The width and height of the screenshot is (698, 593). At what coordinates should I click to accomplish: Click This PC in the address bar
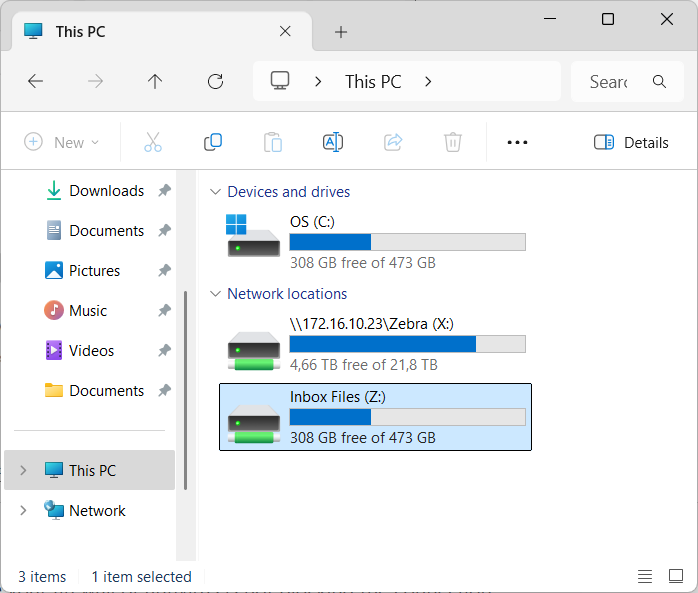coord(373,82)
